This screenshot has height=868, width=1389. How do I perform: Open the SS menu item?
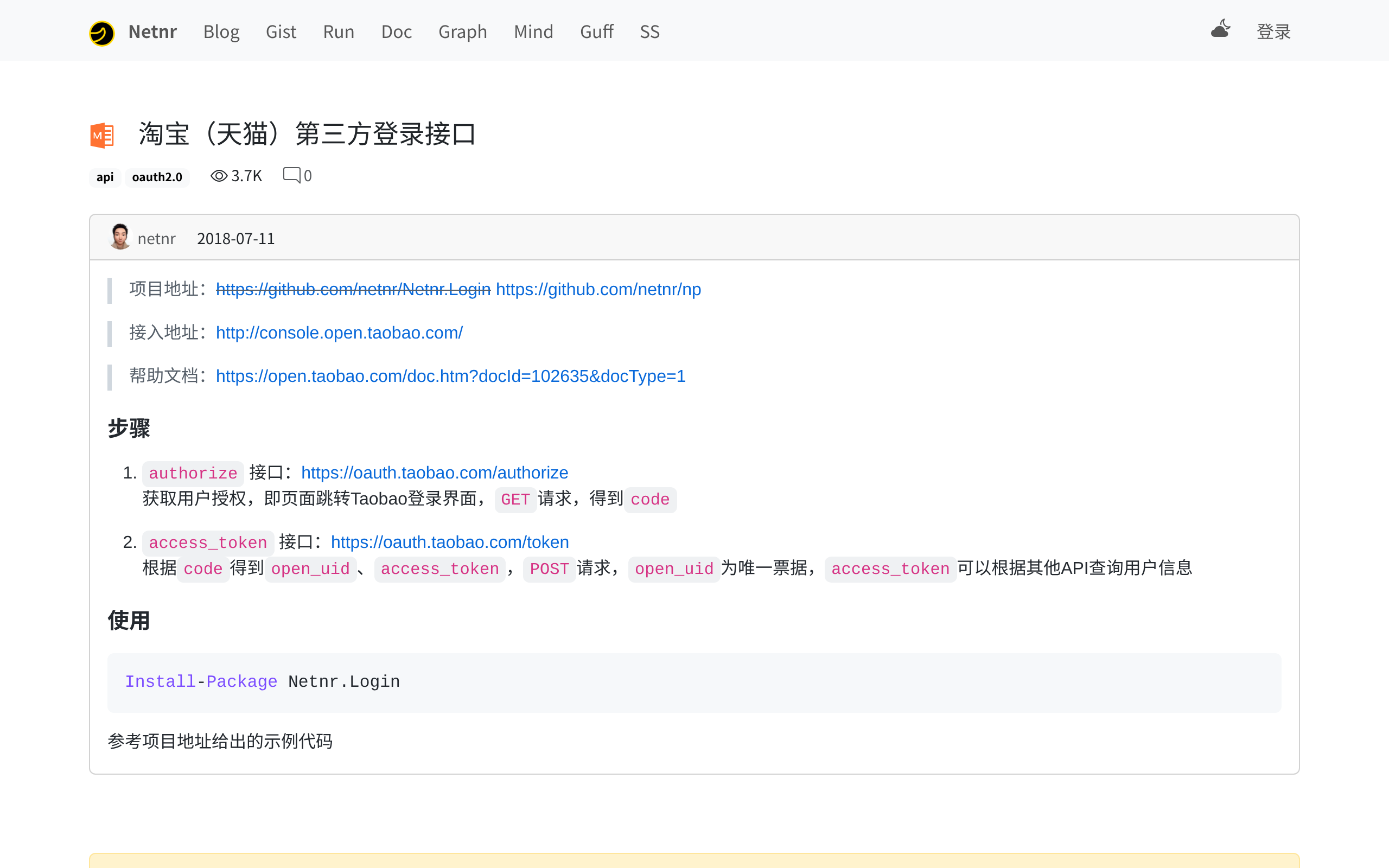(649, 31)
